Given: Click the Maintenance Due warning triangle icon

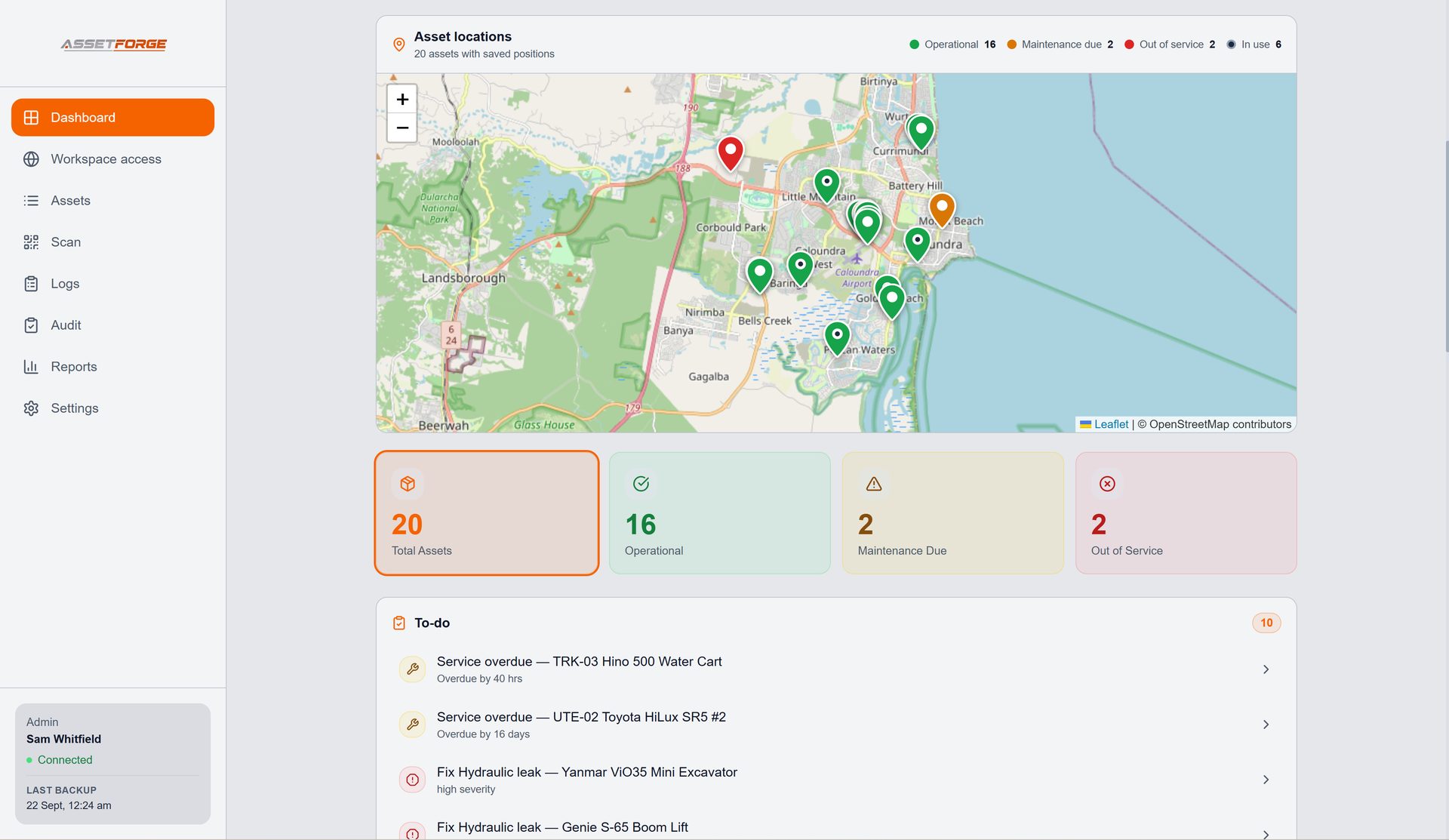Looking at the screenshot, I should [x=874, y=484].
